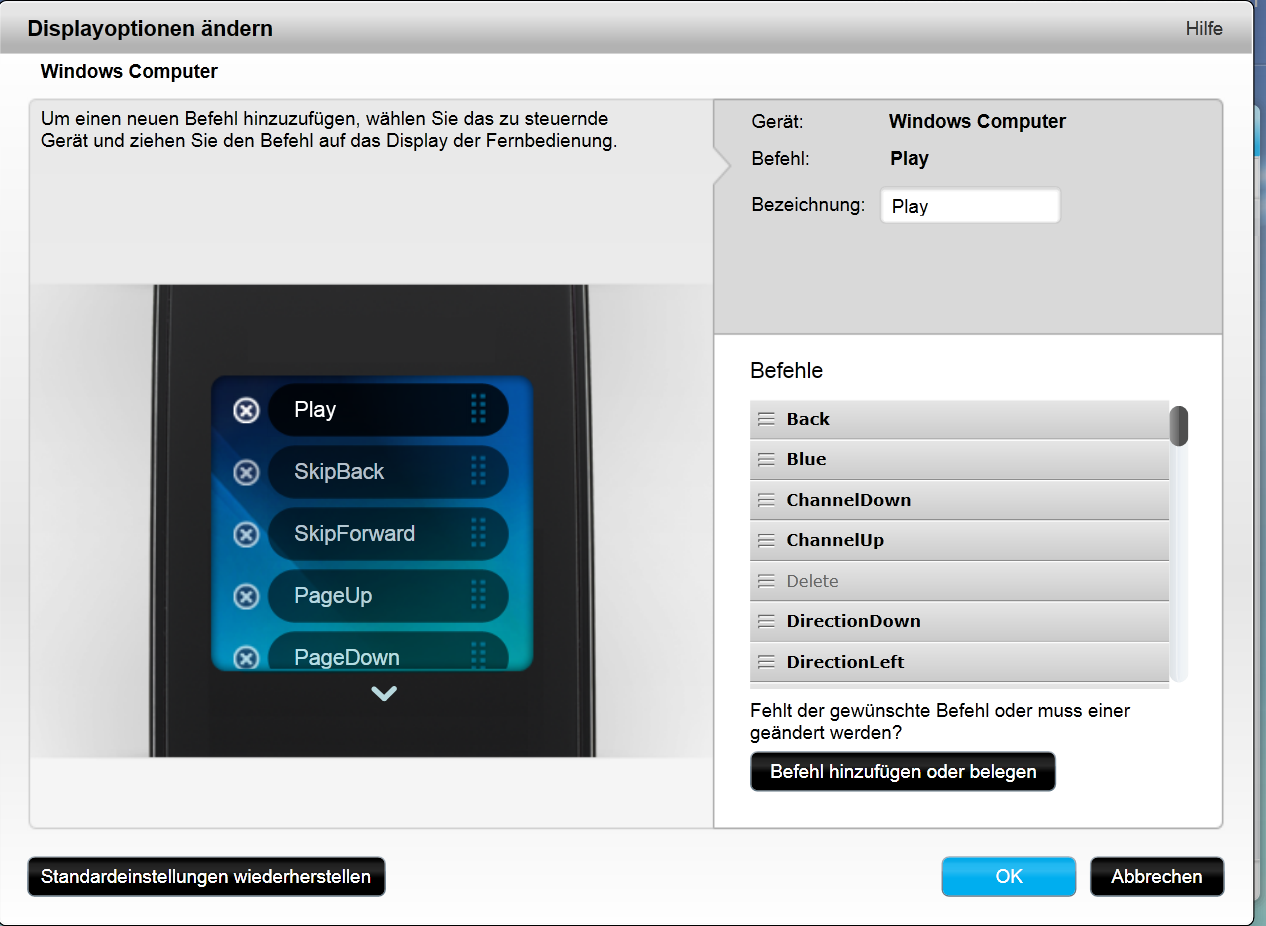Click the drag handle on the Play entry
1266x926 pixels.
(478, 409)
